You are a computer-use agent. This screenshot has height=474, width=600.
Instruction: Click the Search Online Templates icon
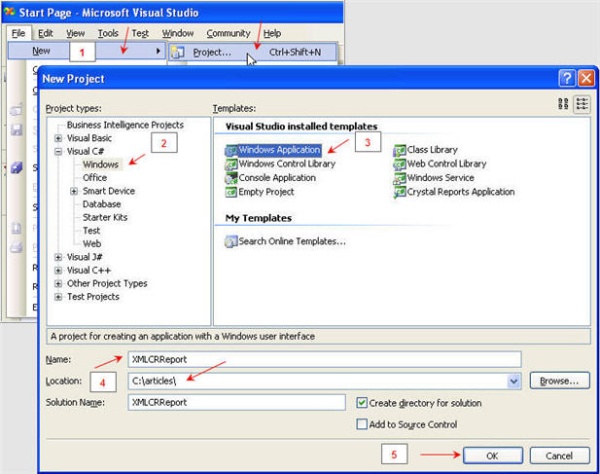[231, 241]
